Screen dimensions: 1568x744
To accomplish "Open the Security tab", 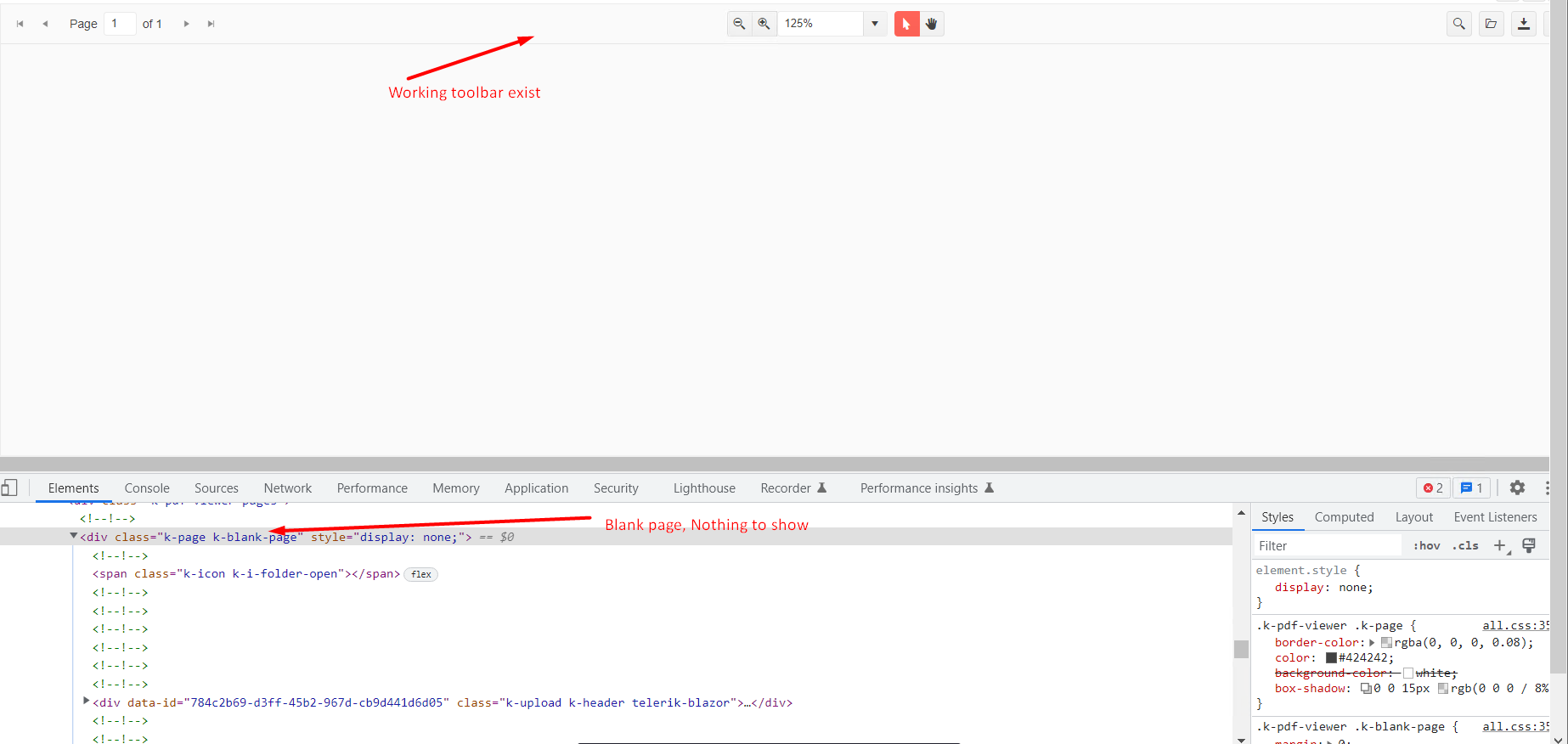I will (x=616, y=488).
